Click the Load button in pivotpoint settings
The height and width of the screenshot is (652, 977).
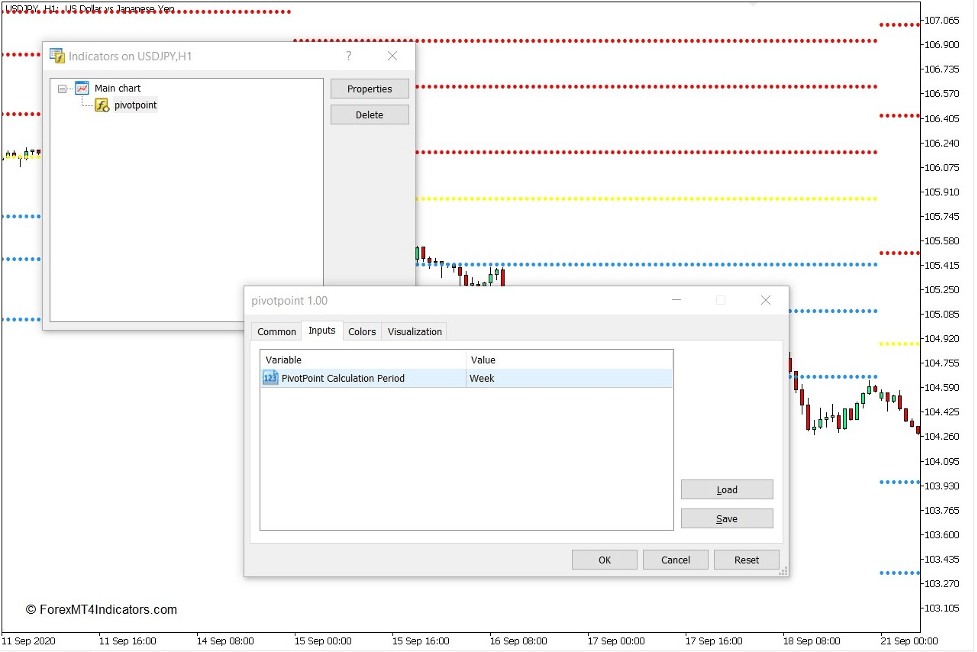click(x=726, y=489)
